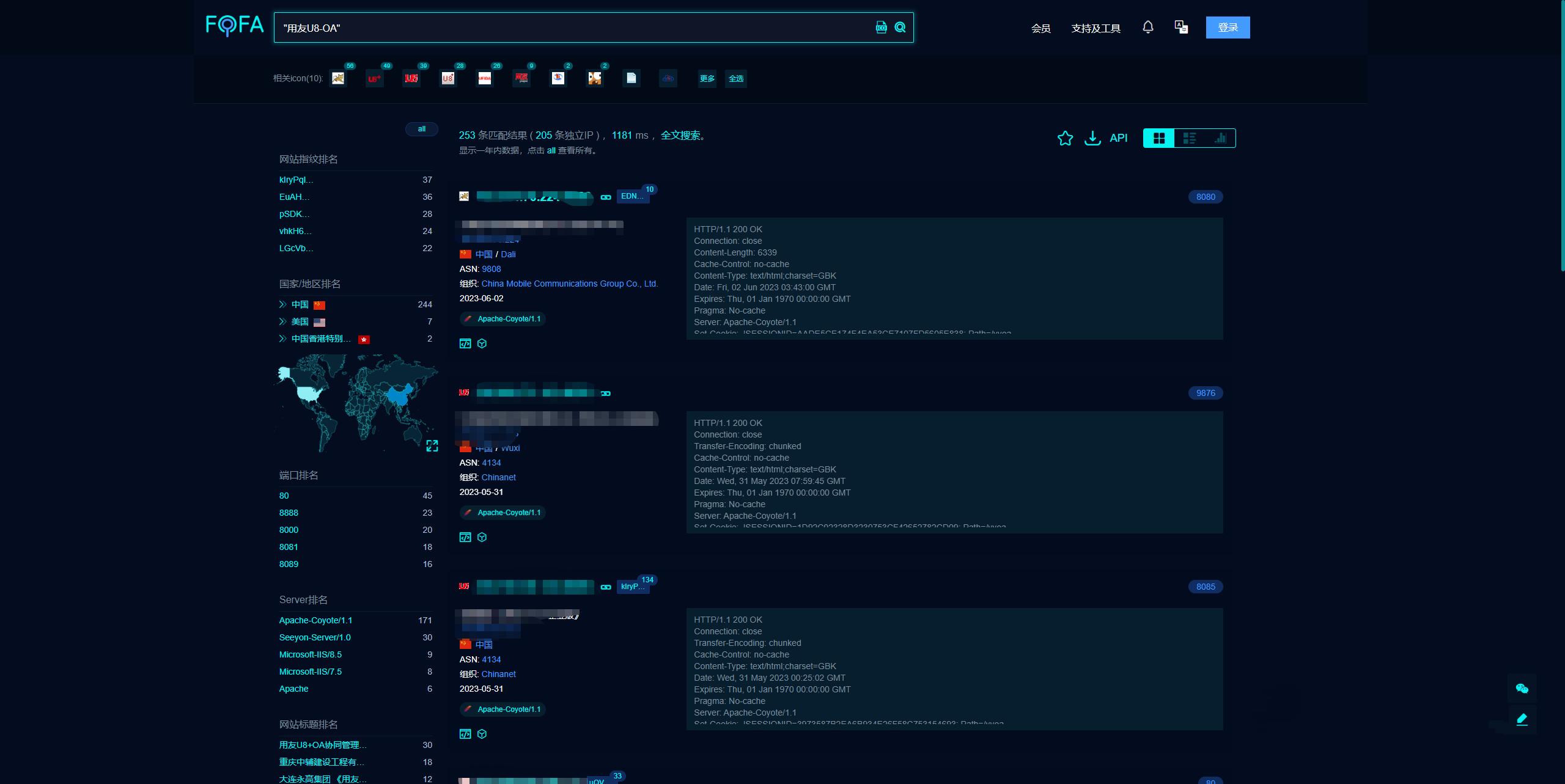This screenshot has height=784, width=1565.
Task: Open the cube icon of 8085 result
Action: (482, 734)
